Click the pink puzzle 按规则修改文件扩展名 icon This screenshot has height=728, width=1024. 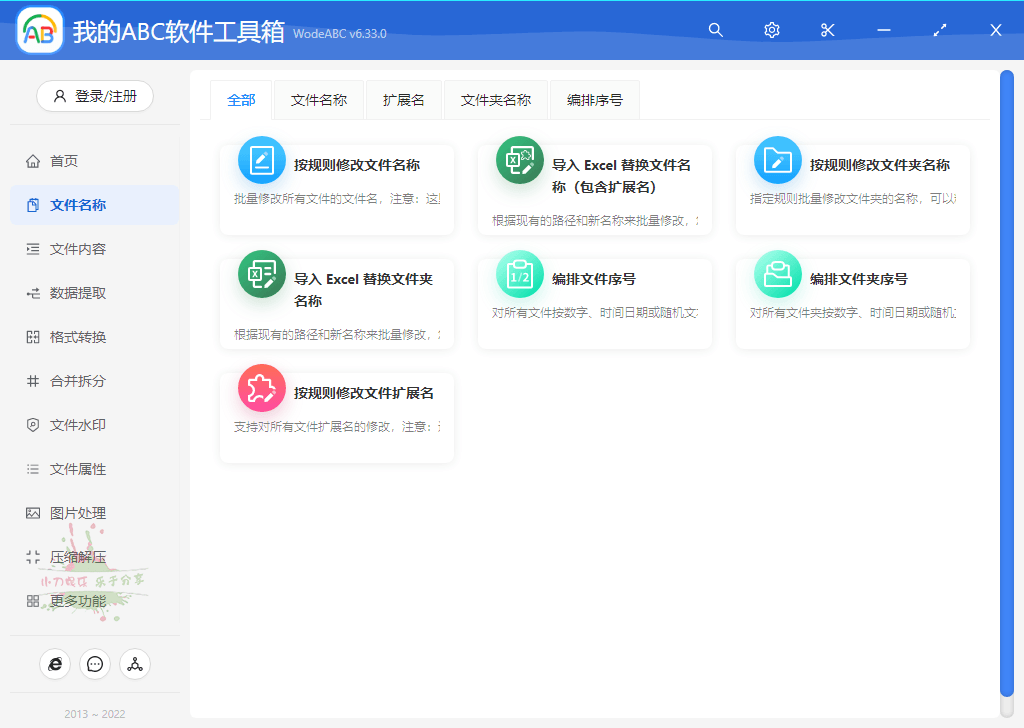tap(261, 388)
